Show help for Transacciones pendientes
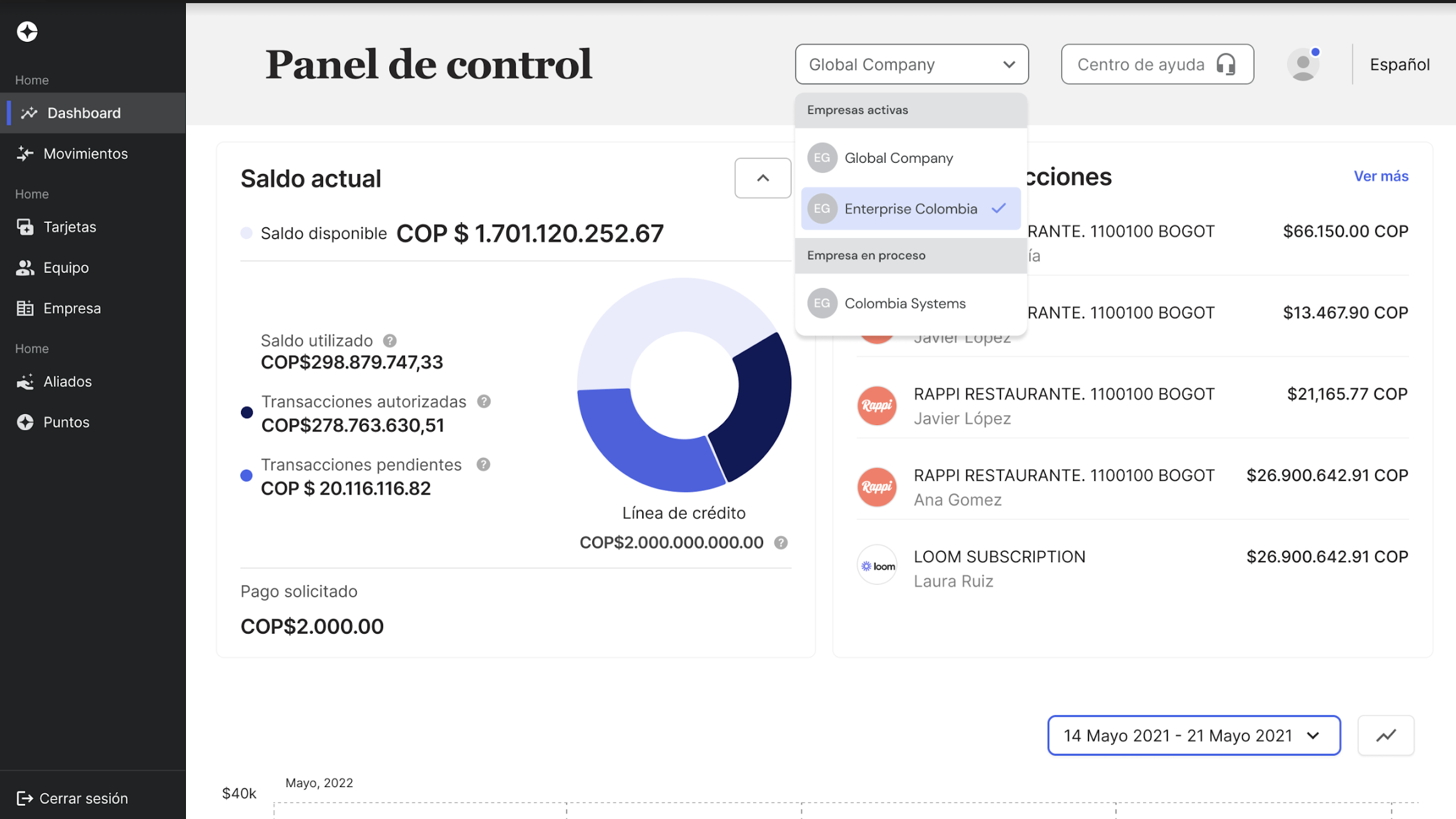 pyautogui.click(x=483, y=464)
